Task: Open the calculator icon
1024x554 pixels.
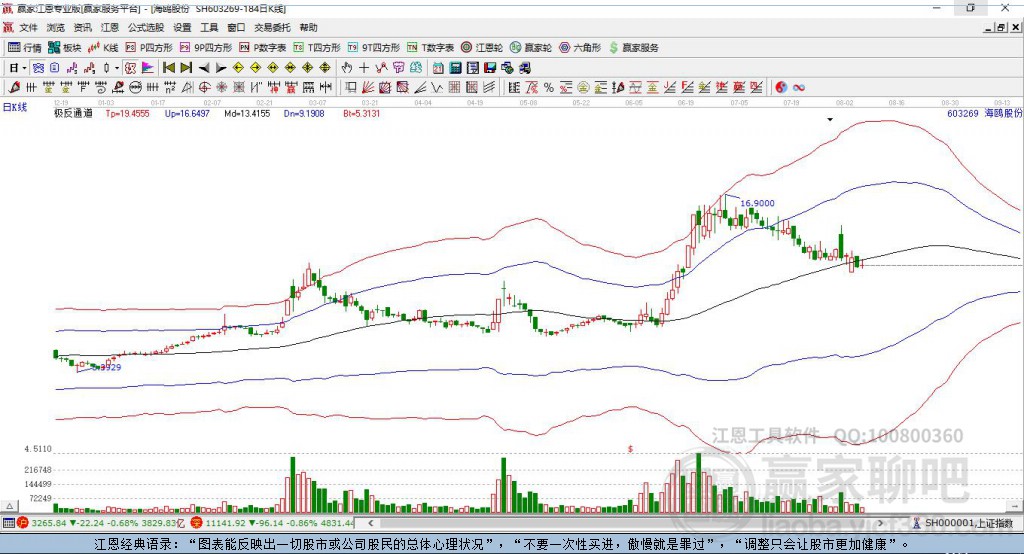Action: [455, 68]
